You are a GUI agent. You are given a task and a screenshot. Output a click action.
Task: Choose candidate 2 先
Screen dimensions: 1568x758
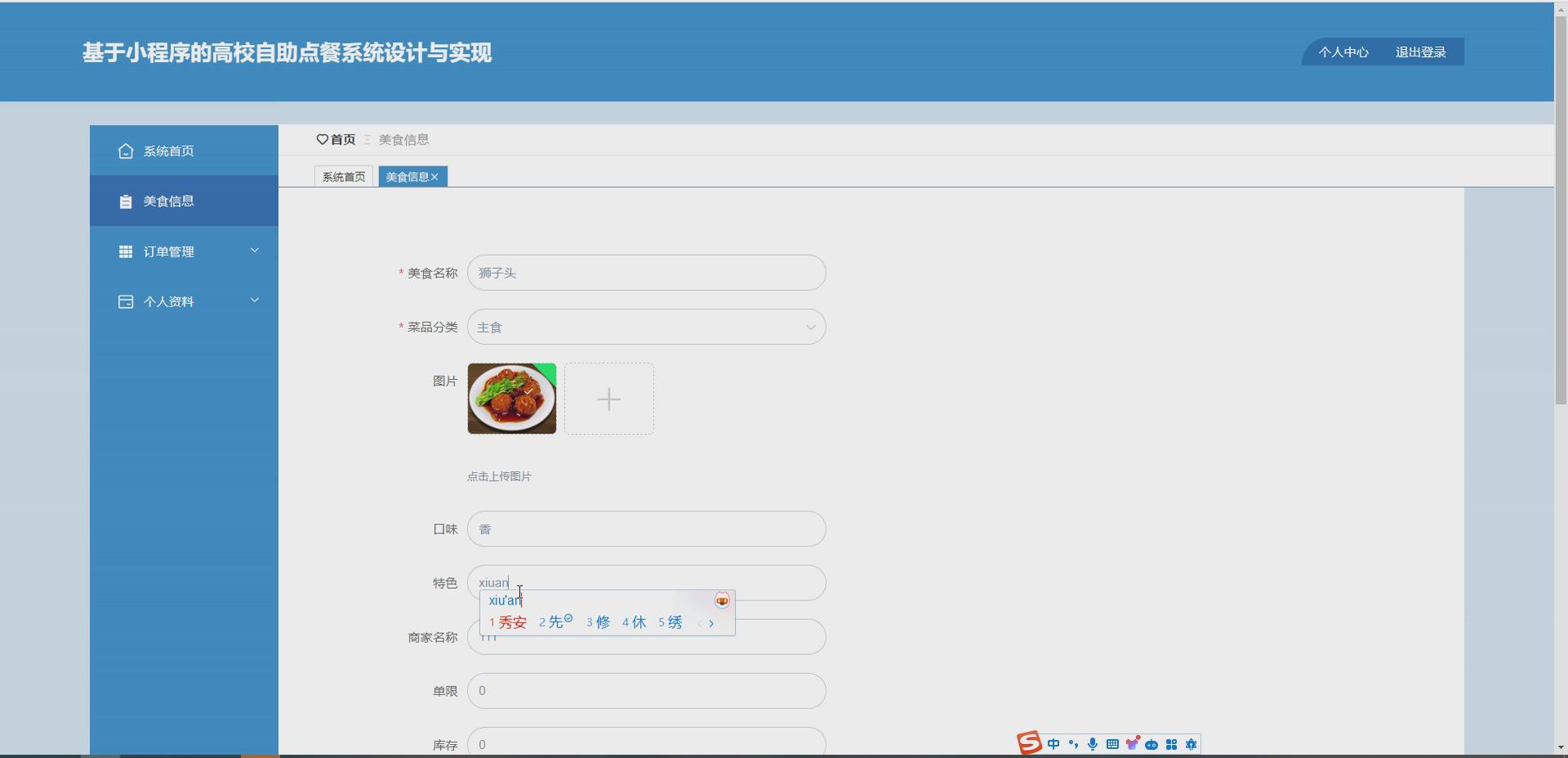pyautogui.click(x=555, y=623)
